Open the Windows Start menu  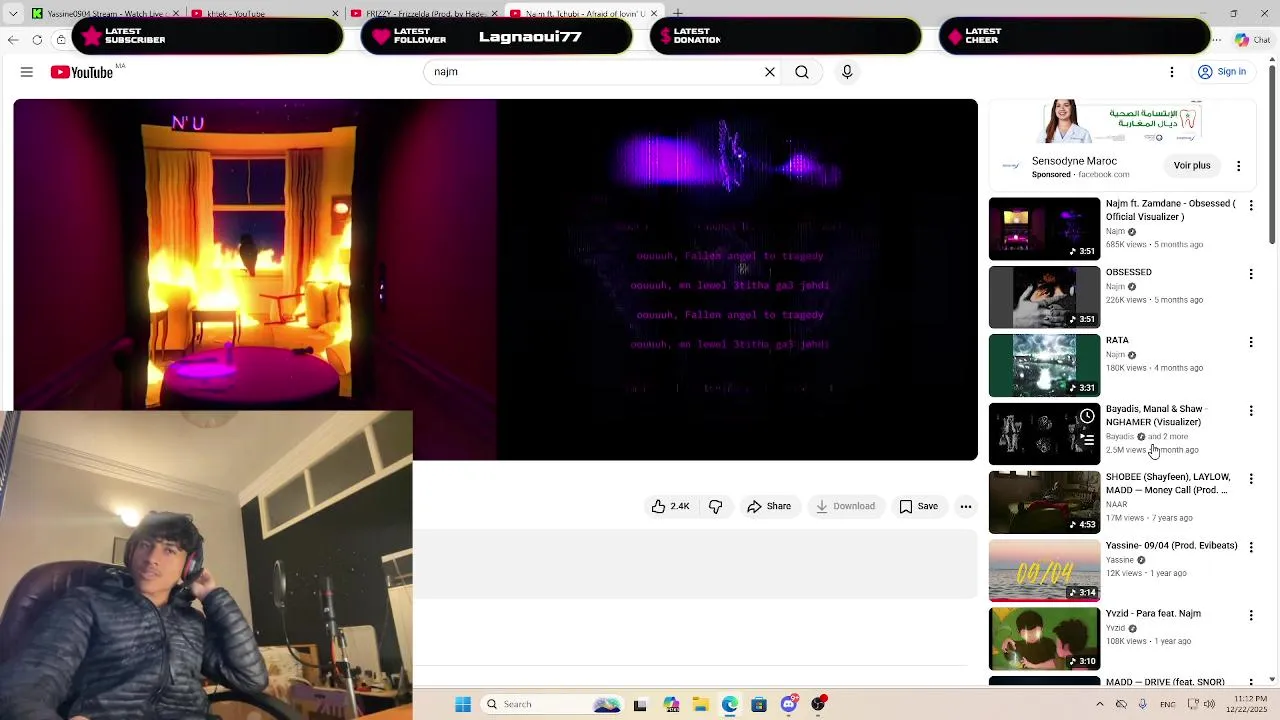pyautogui.click(x=463, y=704)
